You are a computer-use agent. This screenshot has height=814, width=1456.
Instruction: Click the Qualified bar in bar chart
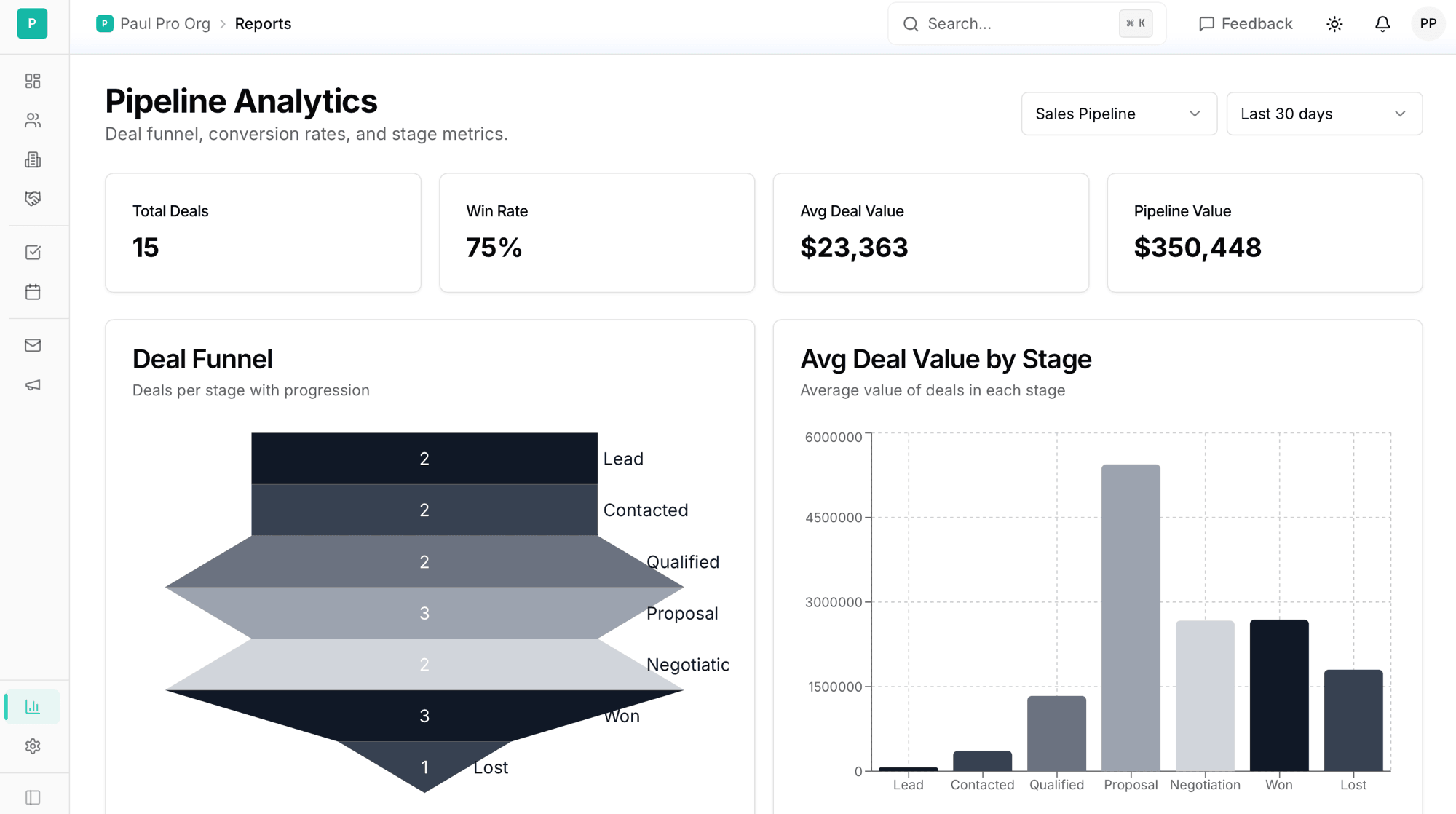point(1056,733)
